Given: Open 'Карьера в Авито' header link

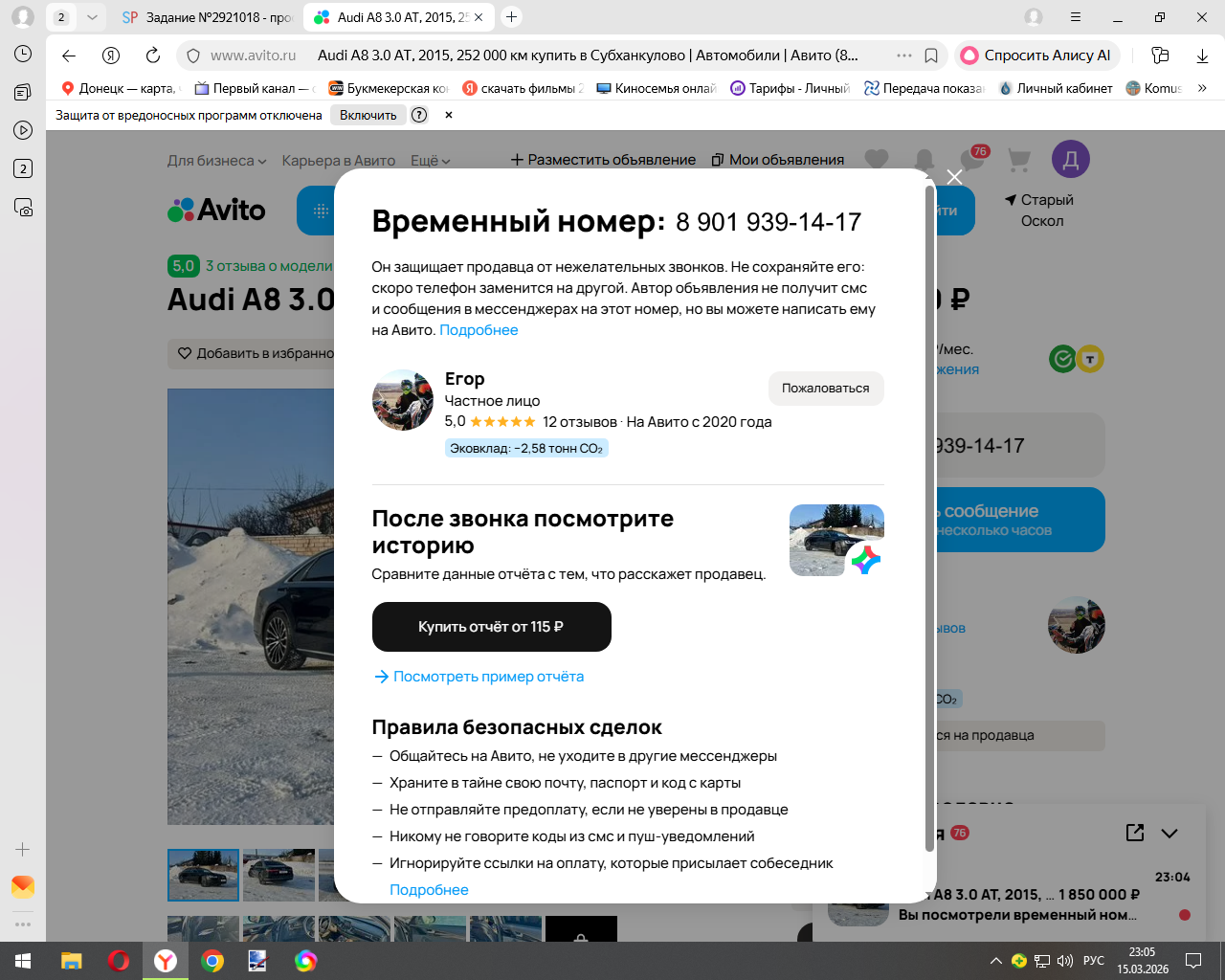Looking at the screenshot, I should 339,161.
